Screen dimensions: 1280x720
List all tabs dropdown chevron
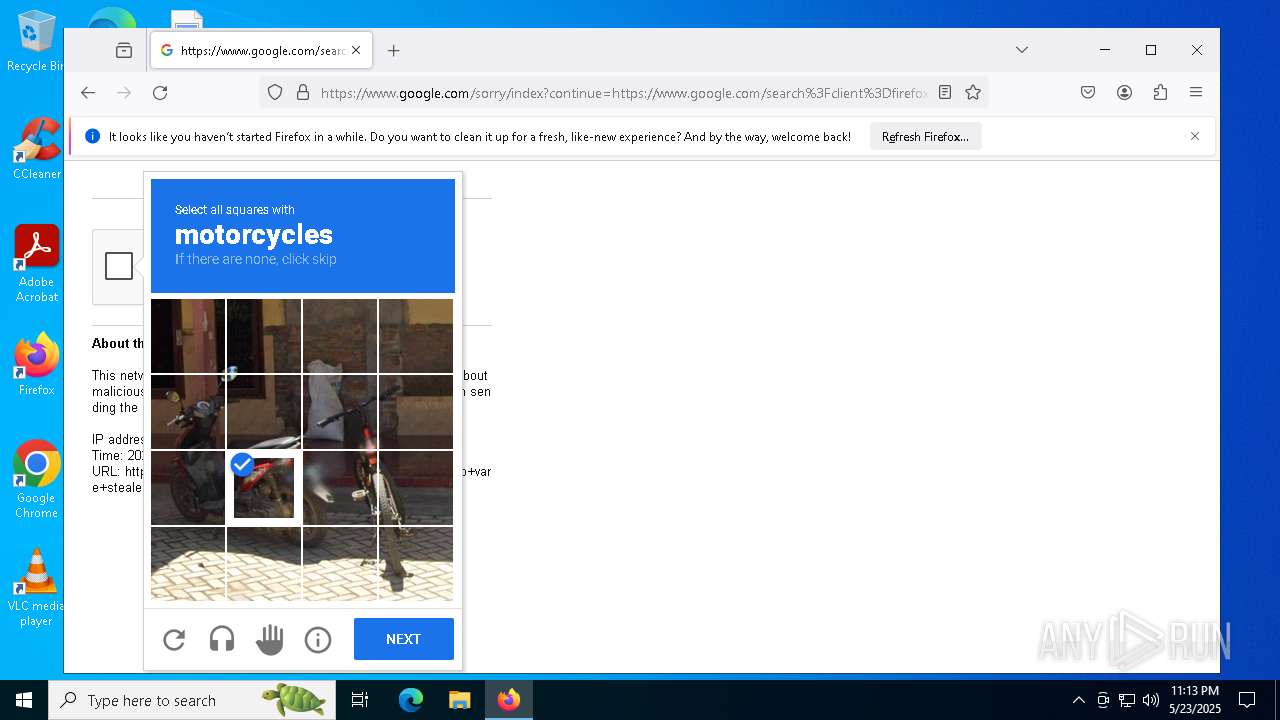[1022, 50]
